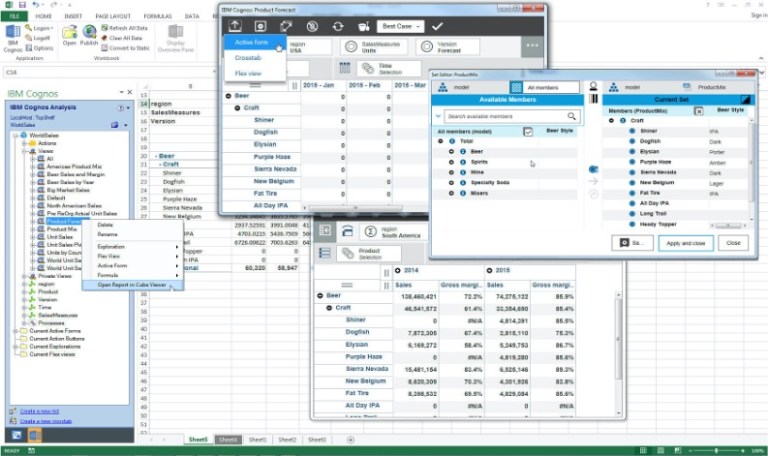
Task: Click the cube icon next to WorldSales header
Action: [115, 125]
